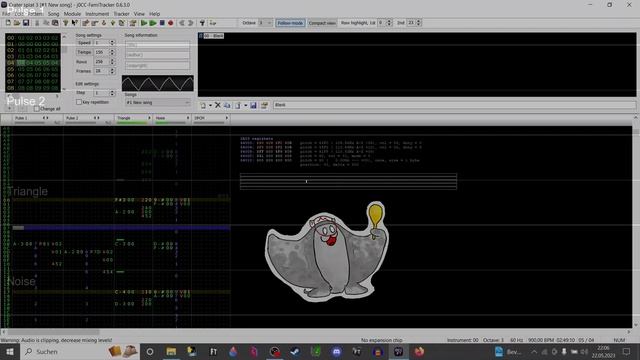
Task: Open the Instrument menu
Action: (x=97, y=14)
